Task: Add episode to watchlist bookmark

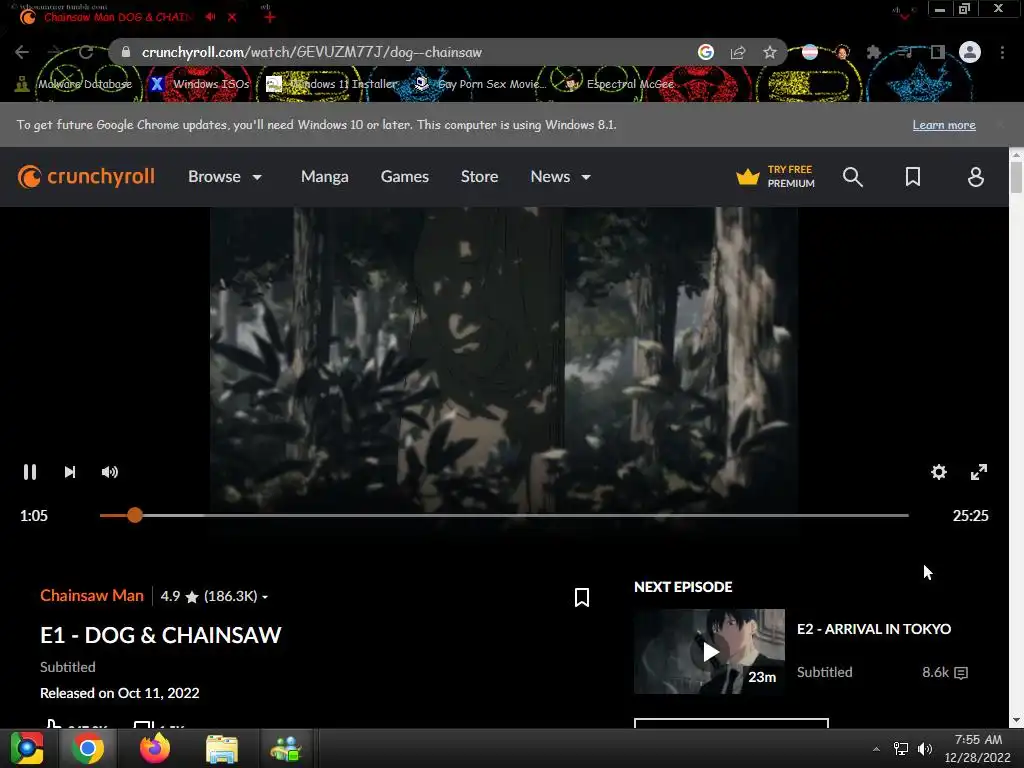Action: pyautogui.click(x=581, y=598)
